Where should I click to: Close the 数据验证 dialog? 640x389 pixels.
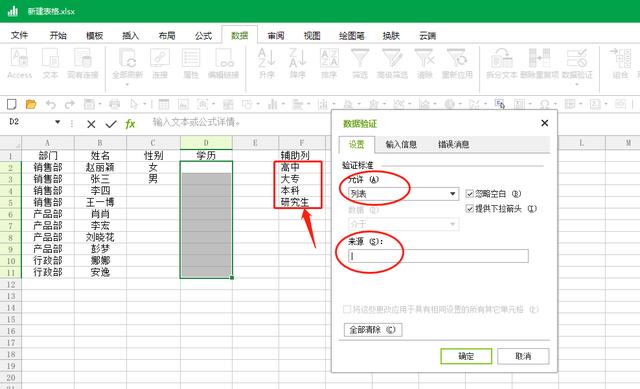(544, 123)
